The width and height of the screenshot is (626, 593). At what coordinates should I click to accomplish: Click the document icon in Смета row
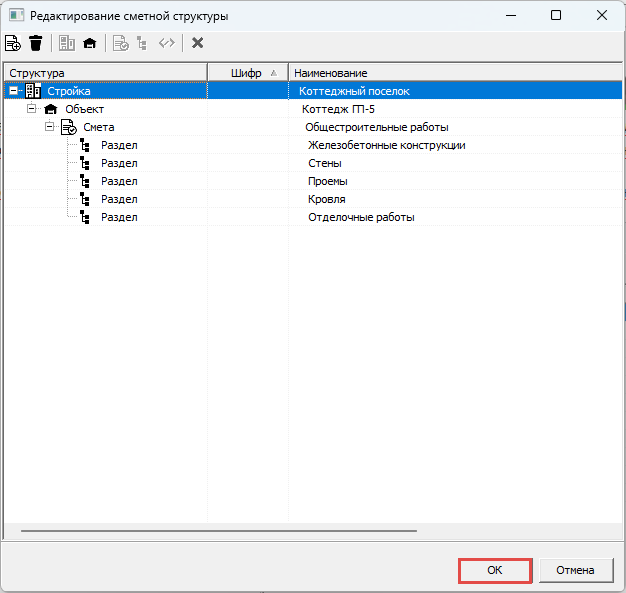[69, 127]
